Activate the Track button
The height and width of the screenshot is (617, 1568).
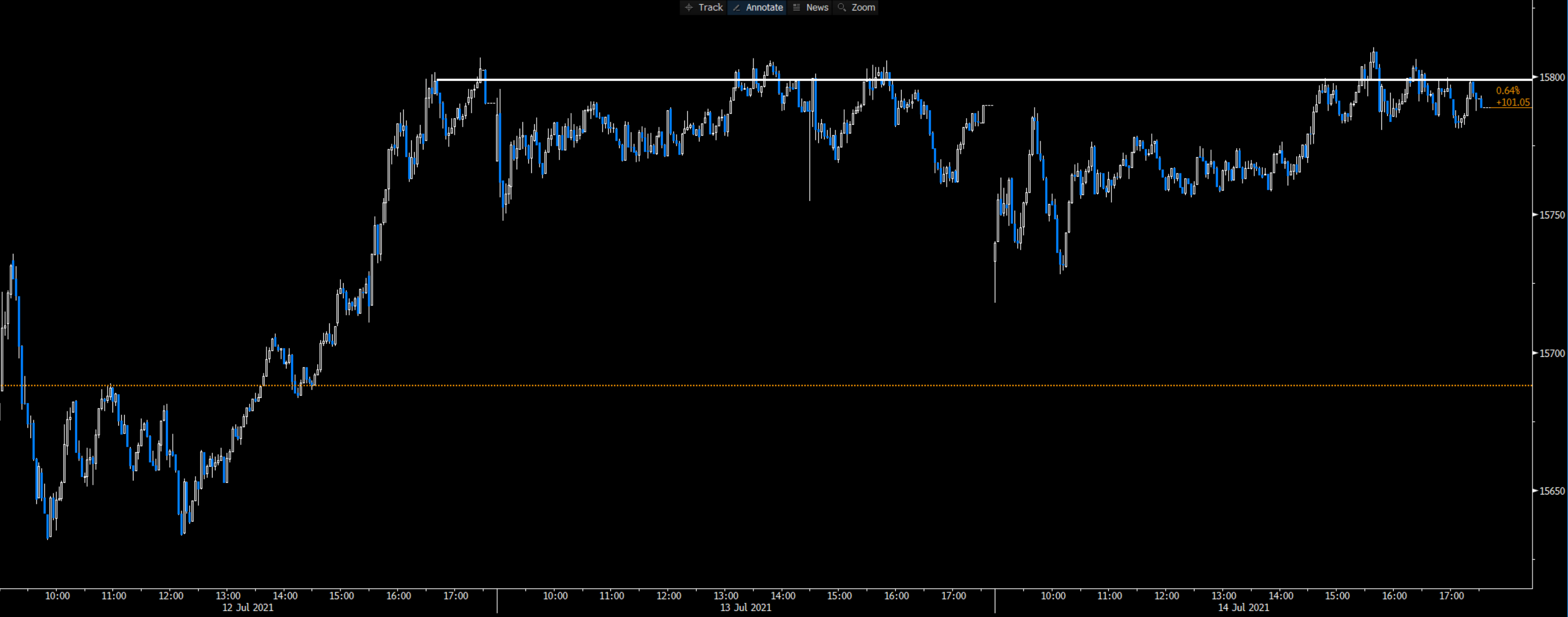(x=704, y=7)
